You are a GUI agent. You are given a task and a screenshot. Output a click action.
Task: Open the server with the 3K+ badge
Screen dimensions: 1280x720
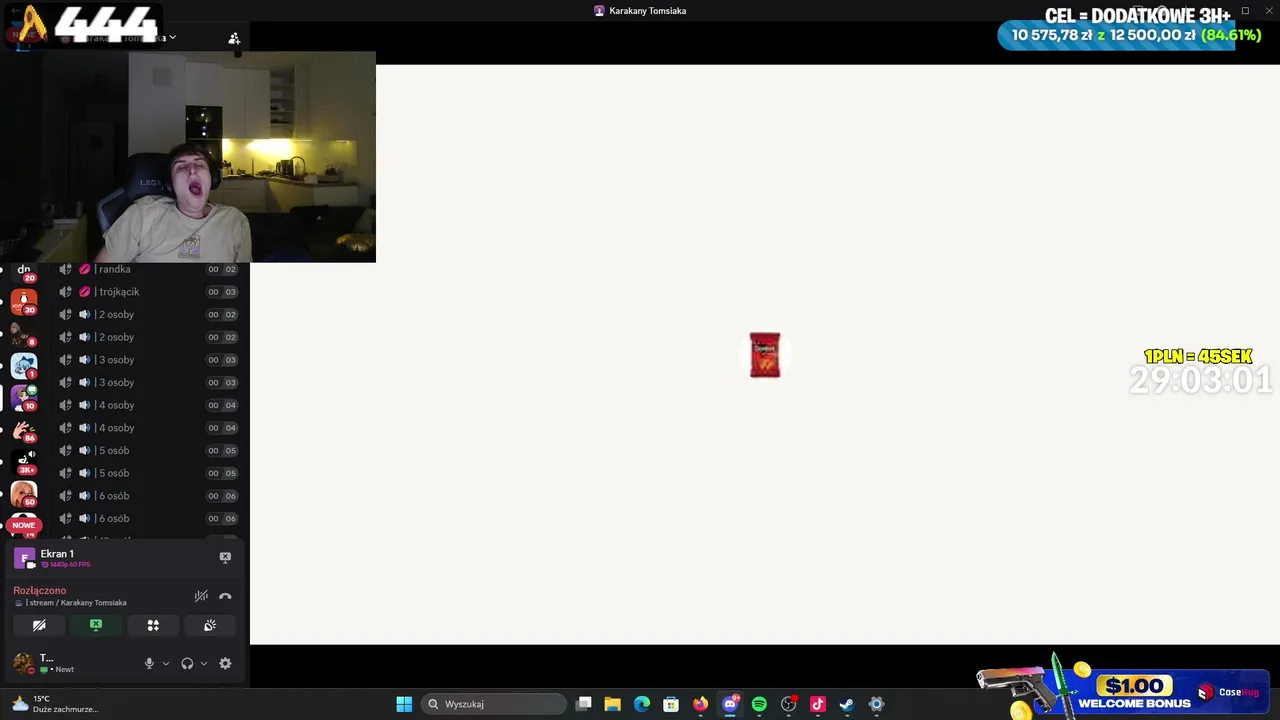(24, 462)
